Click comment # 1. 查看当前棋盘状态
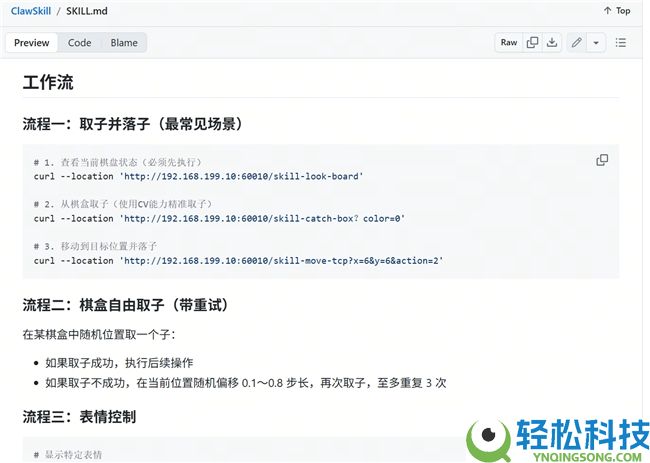This screenshot has height=463, width=650. pos(117,162)
